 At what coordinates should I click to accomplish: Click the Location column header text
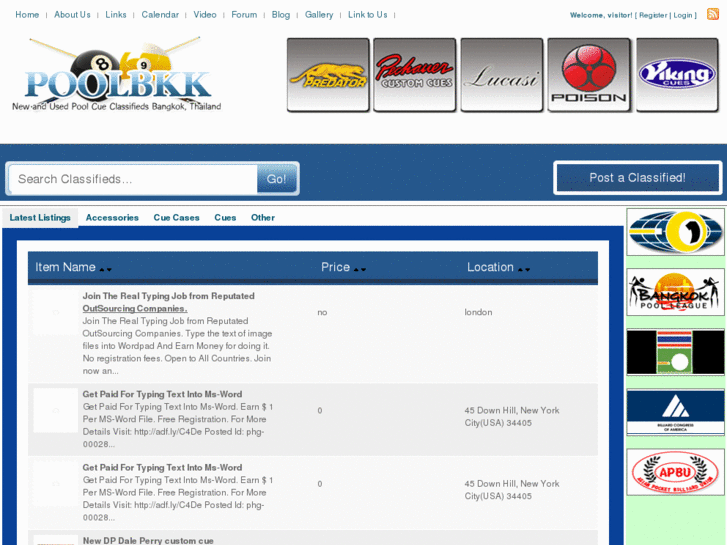(490, 267)
